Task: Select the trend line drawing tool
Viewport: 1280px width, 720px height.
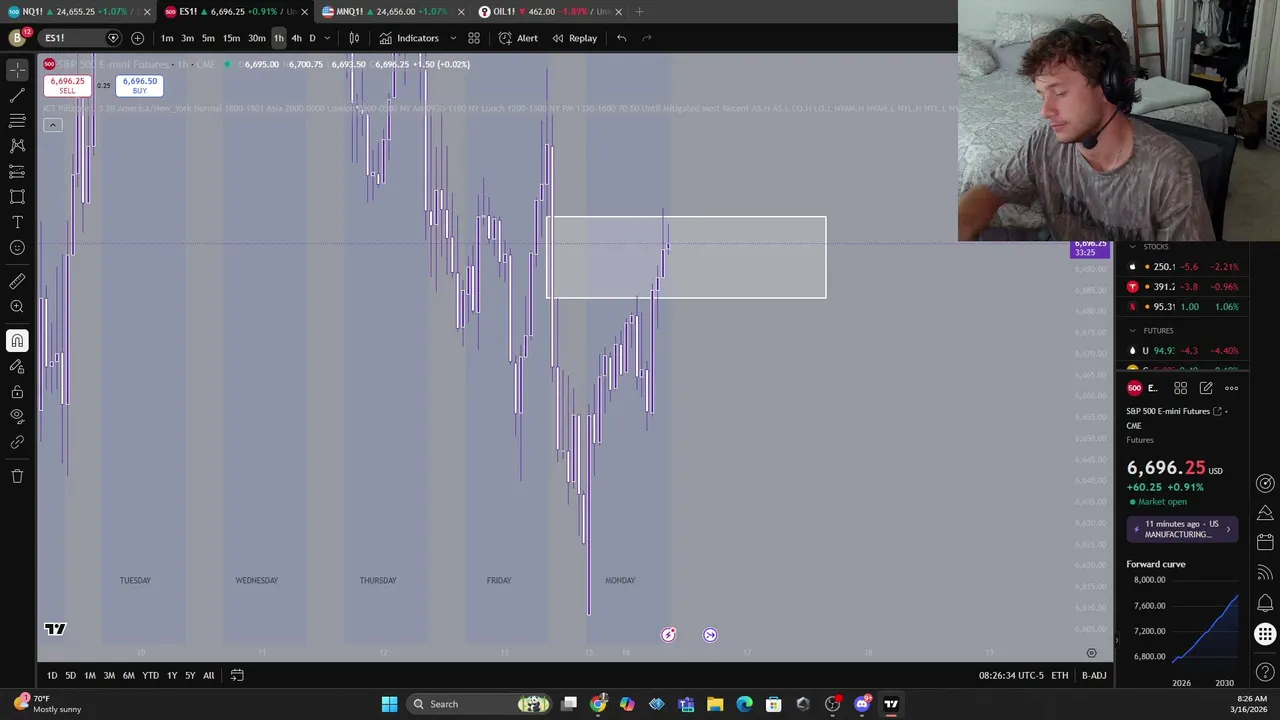Action: point(17,95)
